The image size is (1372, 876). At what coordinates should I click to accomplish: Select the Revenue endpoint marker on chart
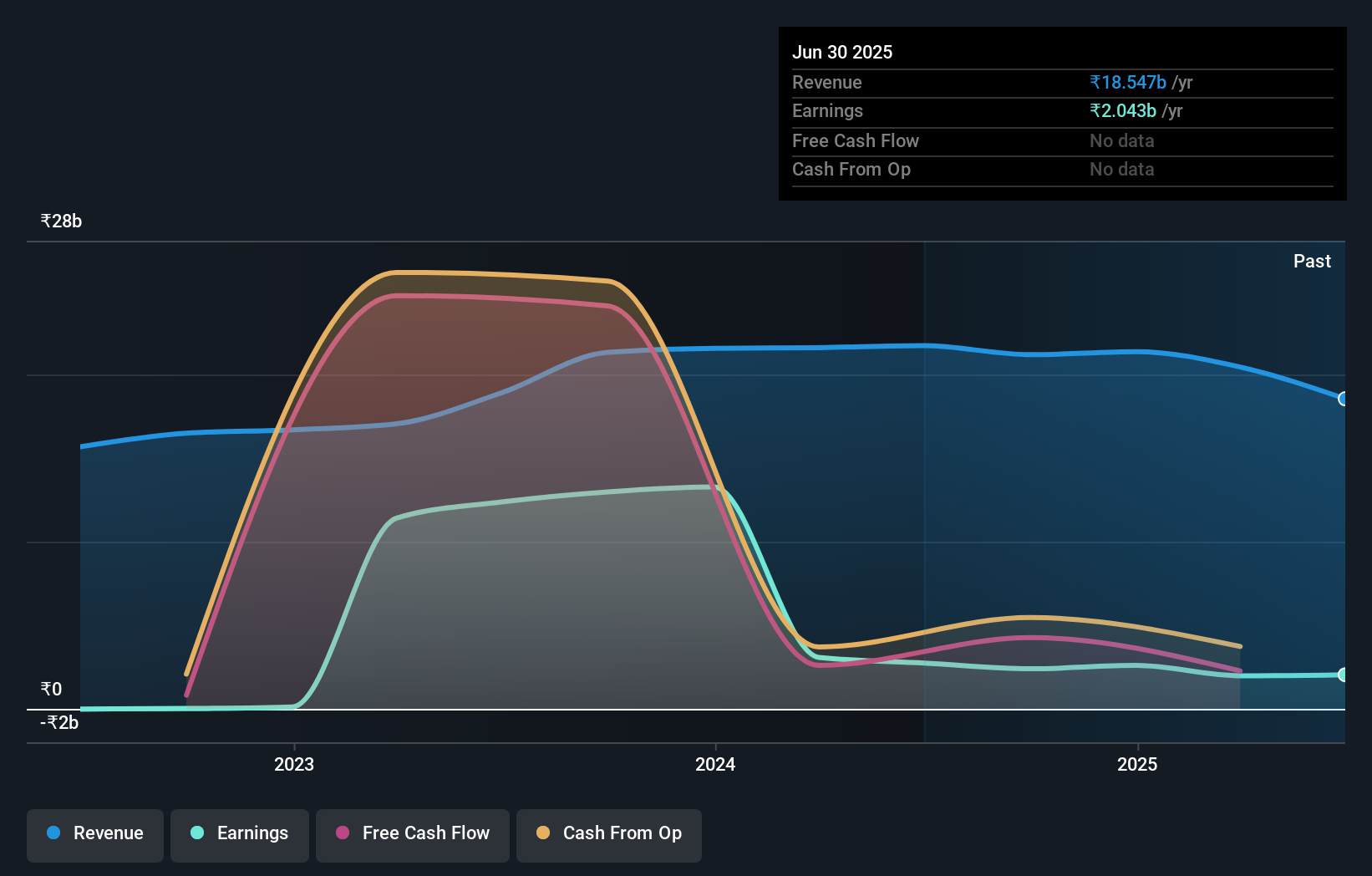(x=1344, y=399)
